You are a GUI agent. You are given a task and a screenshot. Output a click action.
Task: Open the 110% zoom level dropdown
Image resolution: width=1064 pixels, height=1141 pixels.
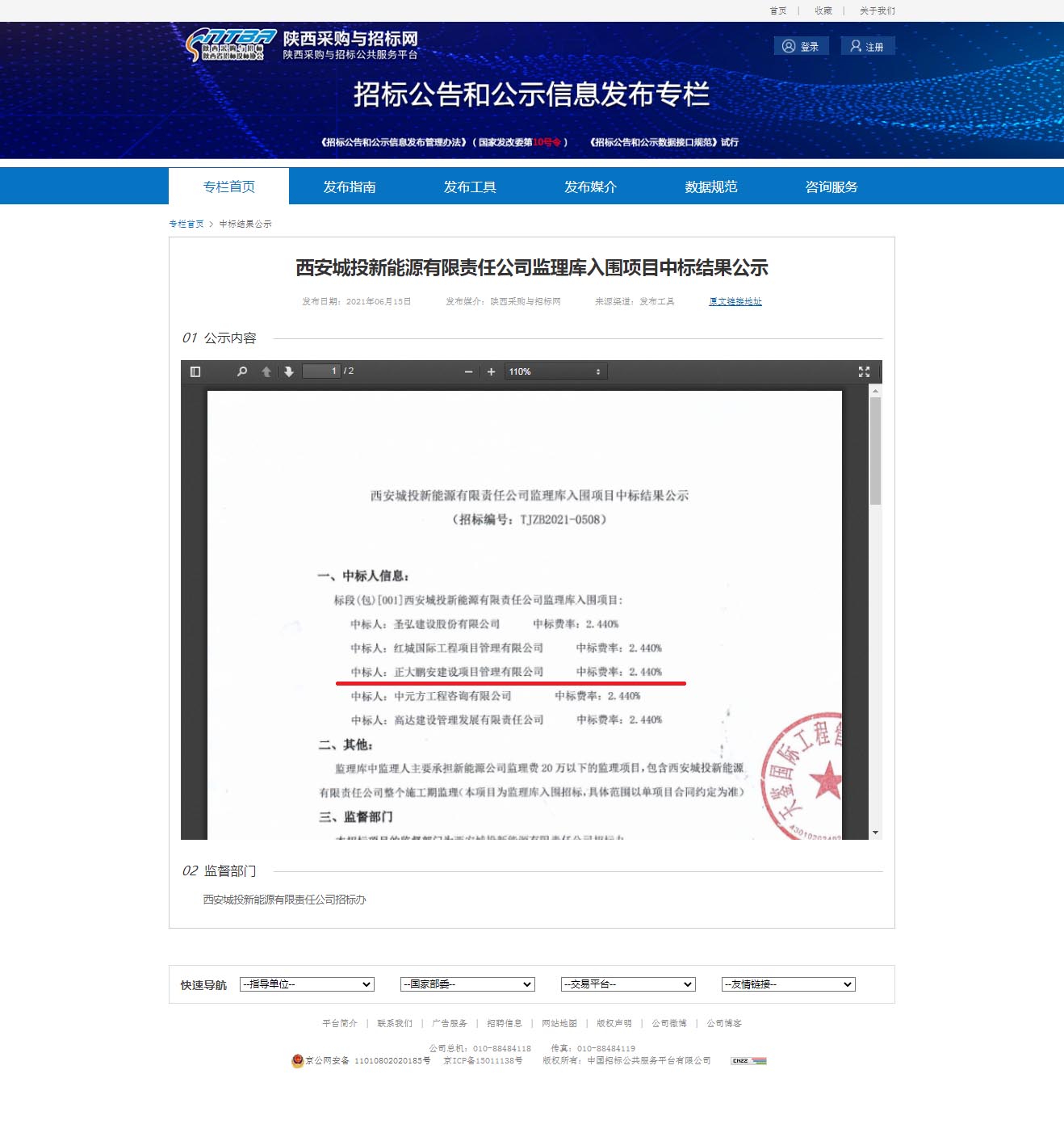point(555,371)
